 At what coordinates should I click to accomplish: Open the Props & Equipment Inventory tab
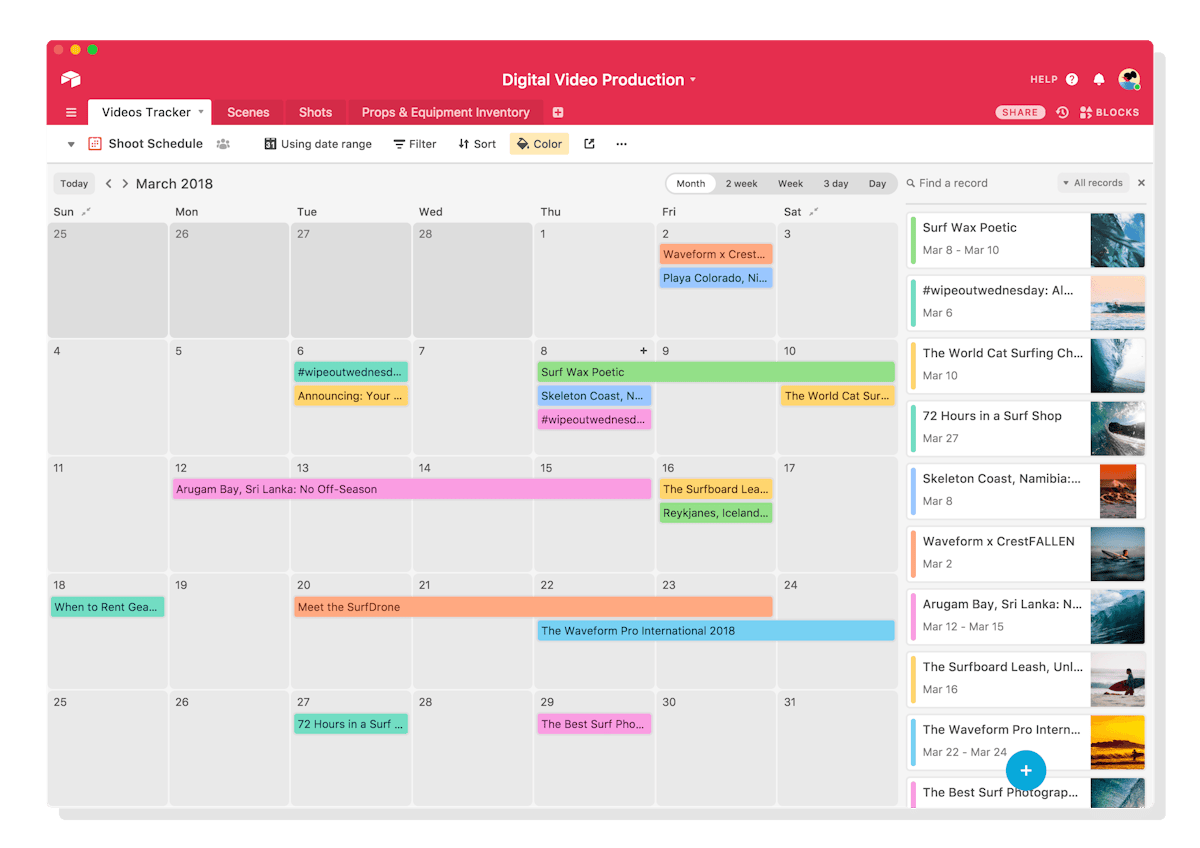click(445, 113)
